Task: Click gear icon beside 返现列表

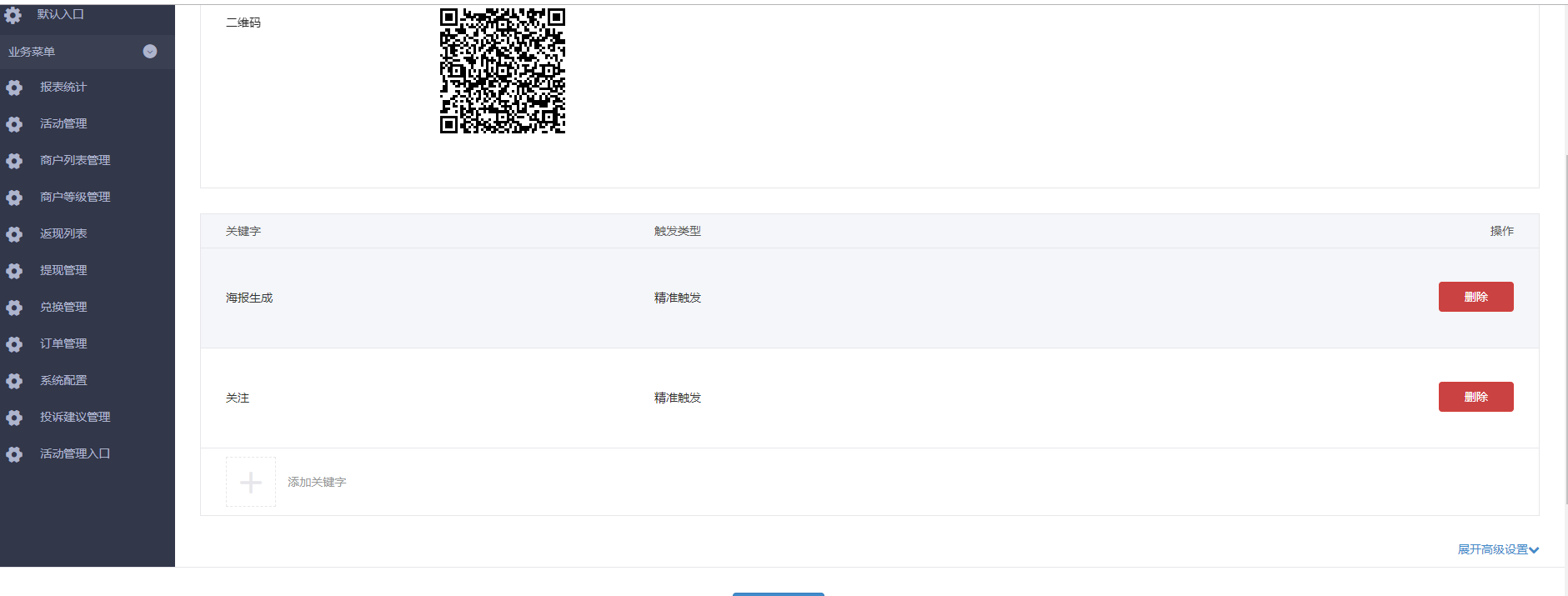Action: point(14,234)
